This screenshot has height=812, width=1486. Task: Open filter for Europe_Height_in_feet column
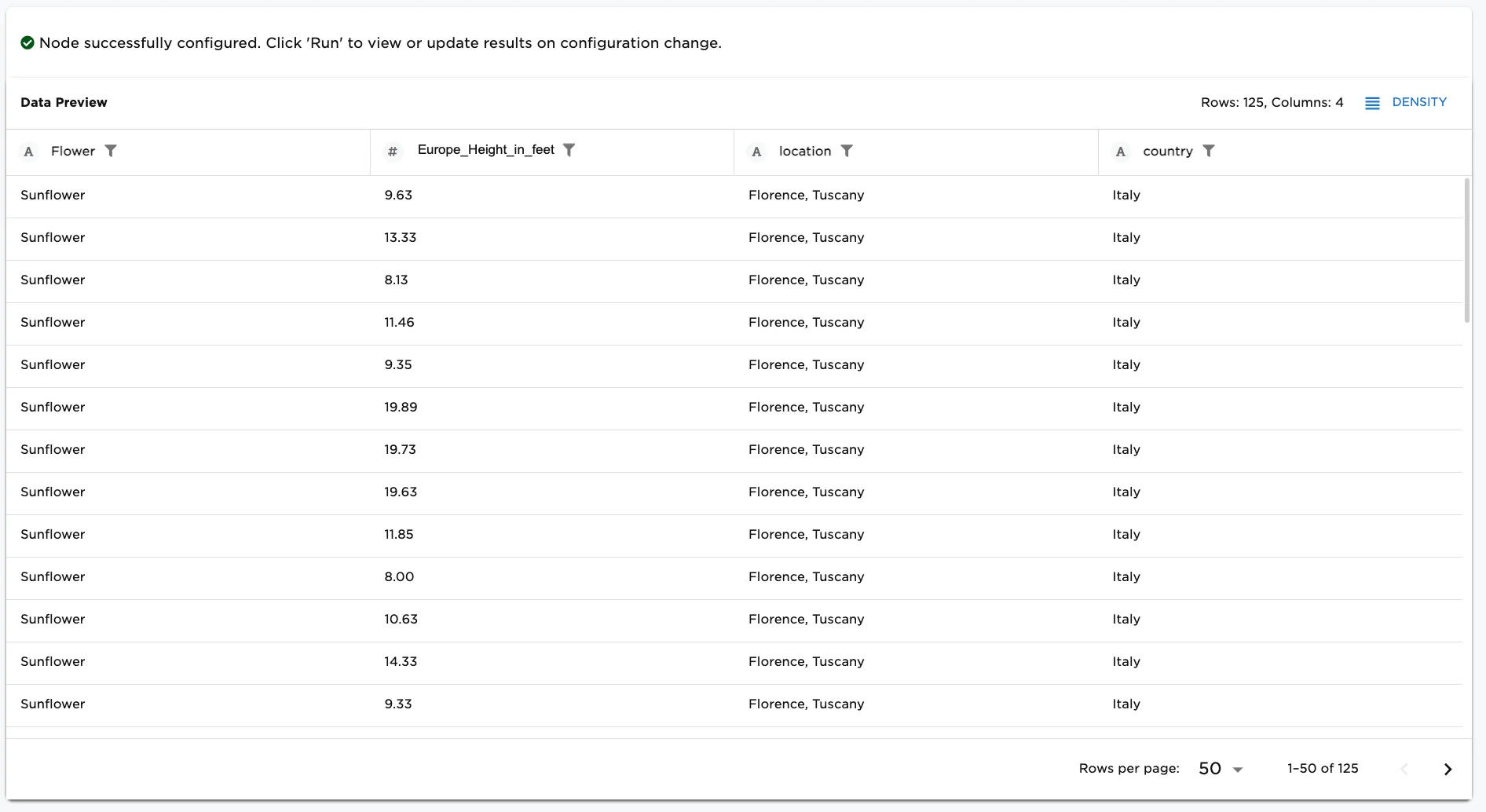(x=569, y=150)
